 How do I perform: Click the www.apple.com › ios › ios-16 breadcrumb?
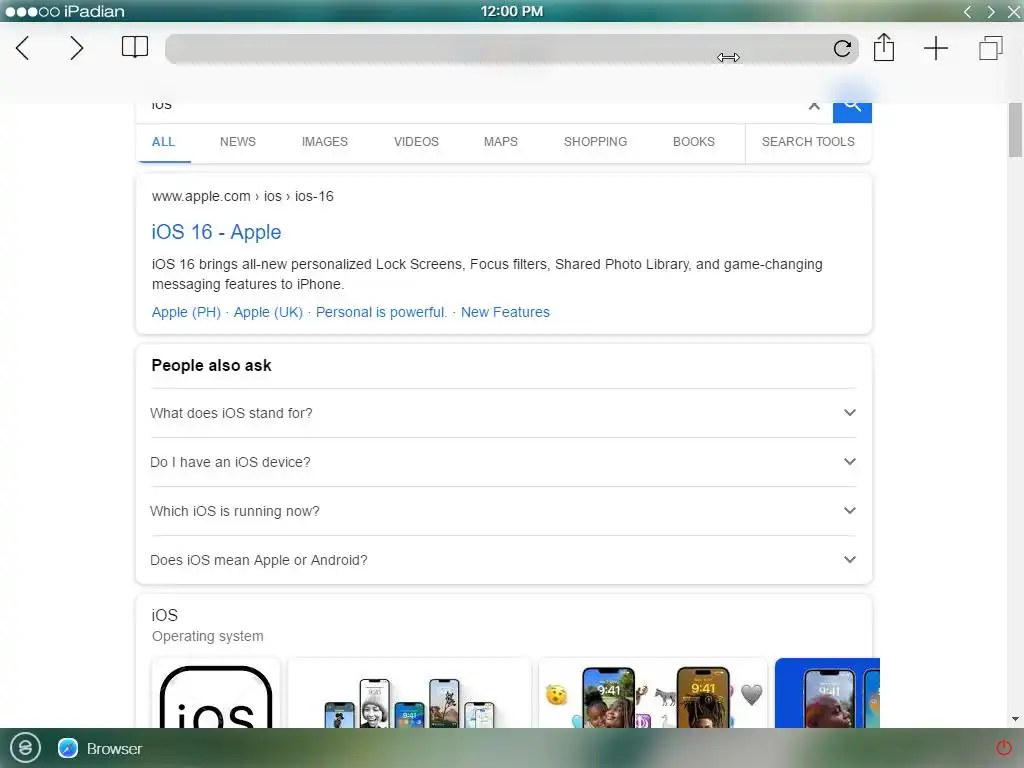[x=242, y=196]
